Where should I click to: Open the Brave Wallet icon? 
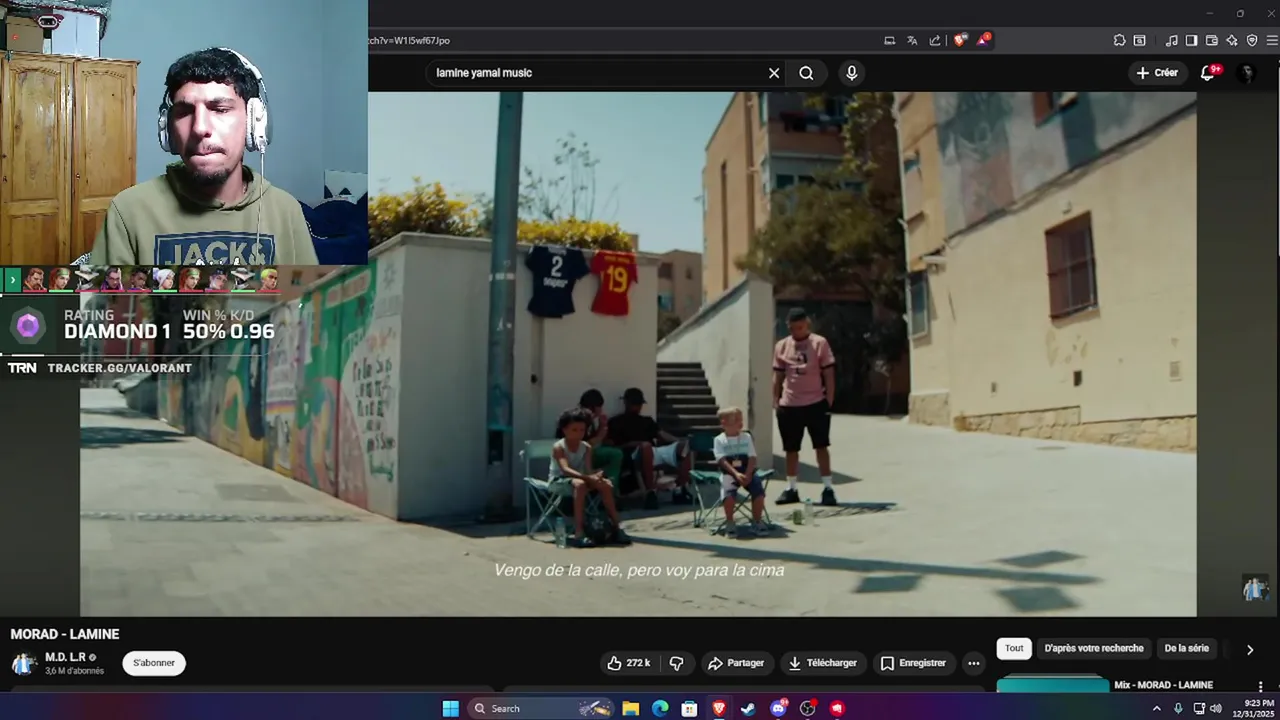[x=1211, y=41]
